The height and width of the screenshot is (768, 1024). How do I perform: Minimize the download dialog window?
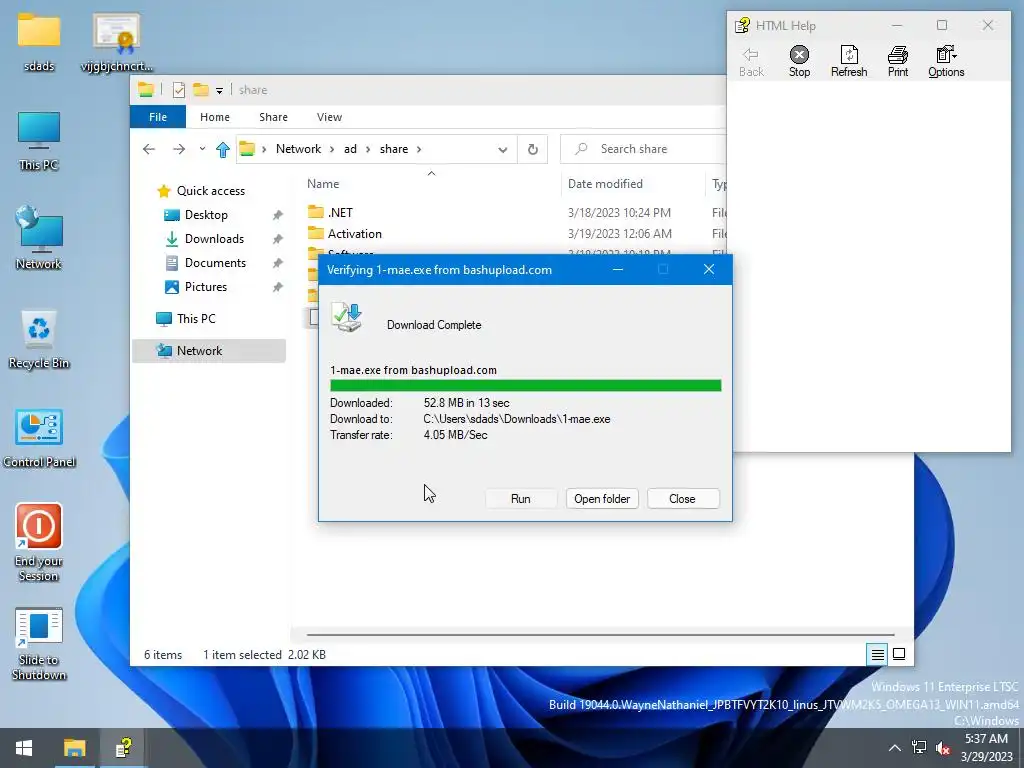(x=618, y=270)
